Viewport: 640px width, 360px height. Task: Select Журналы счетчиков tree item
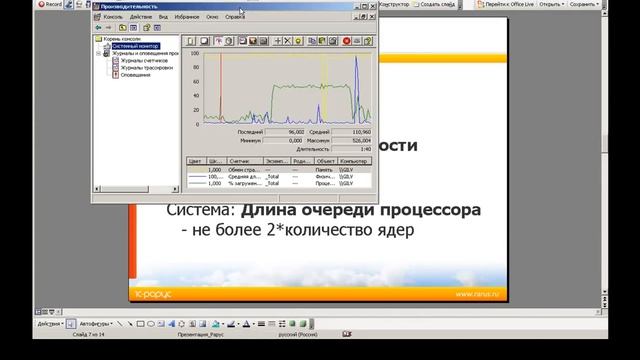pyautogui.click(x=144, y=60)
